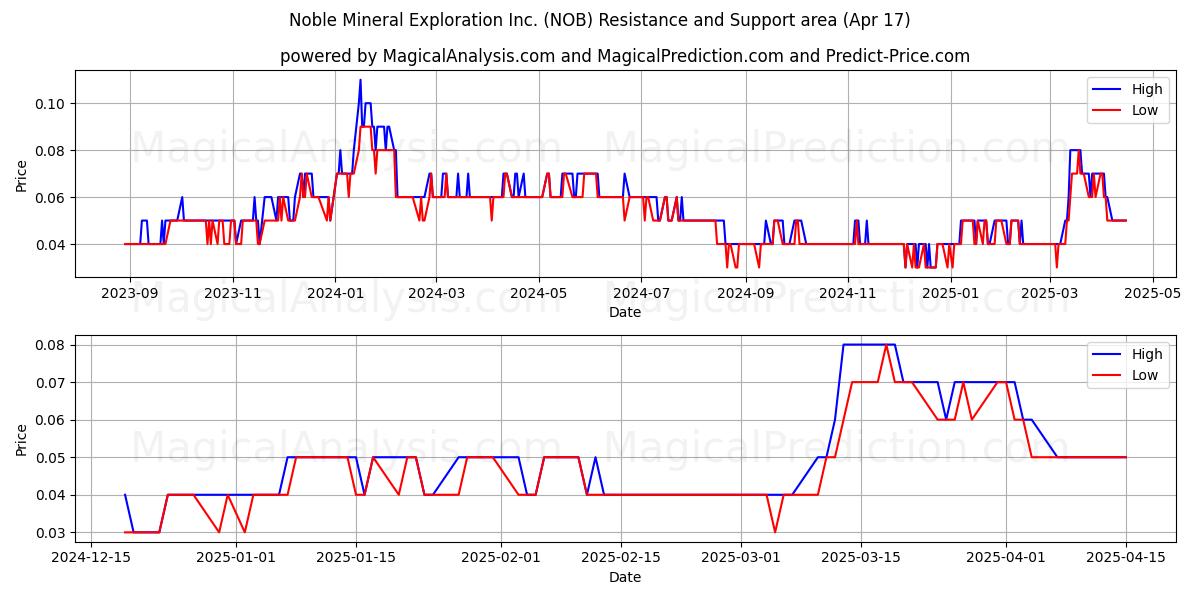Click the 2023-09 tick label

130,294
